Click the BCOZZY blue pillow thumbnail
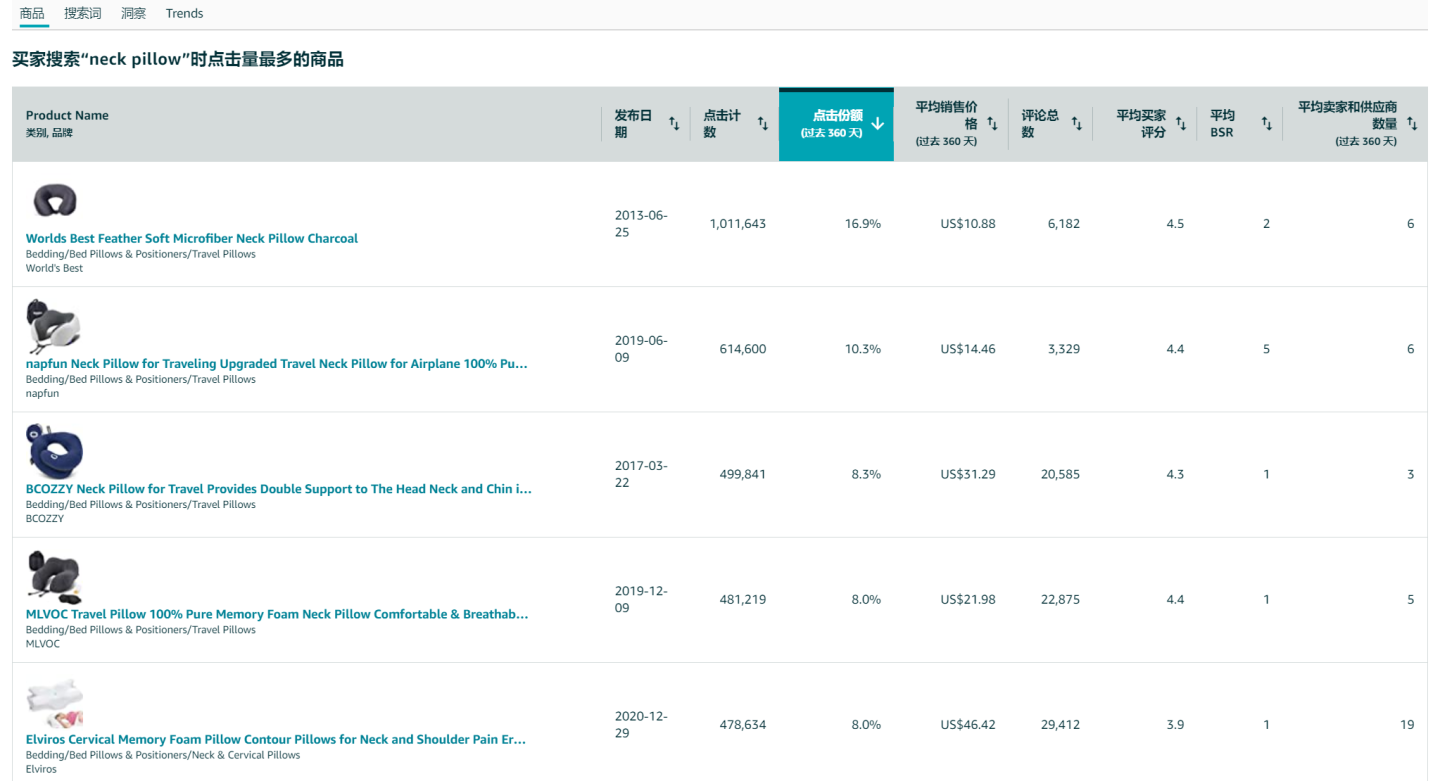 pyautogui.click(x=54, y=452)
